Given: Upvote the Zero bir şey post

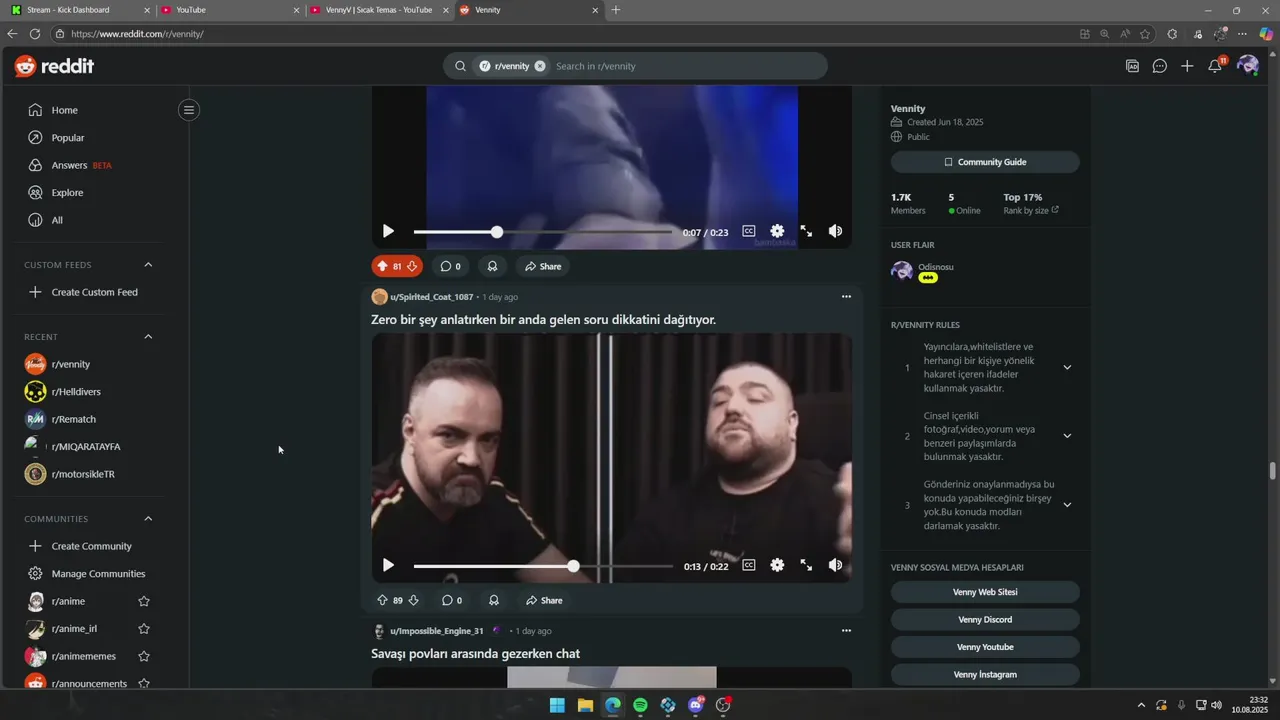Looking at the screenshot, I should [x=382, y=600].
